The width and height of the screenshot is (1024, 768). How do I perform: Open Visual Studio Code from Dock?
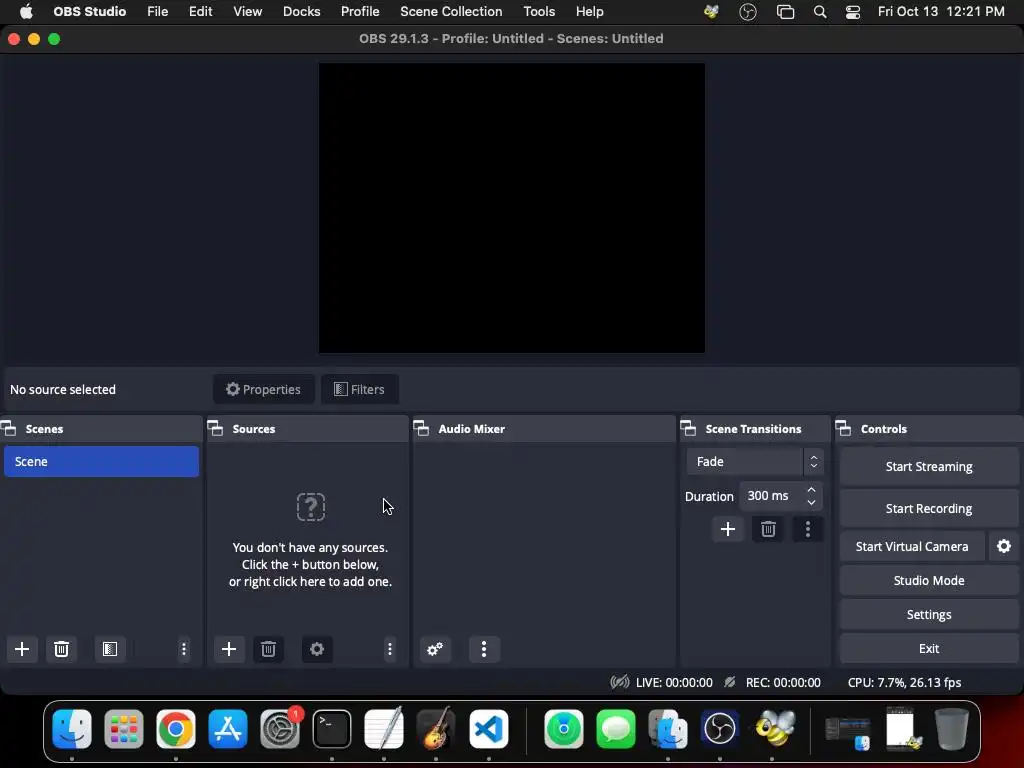(x=488, y=729)
